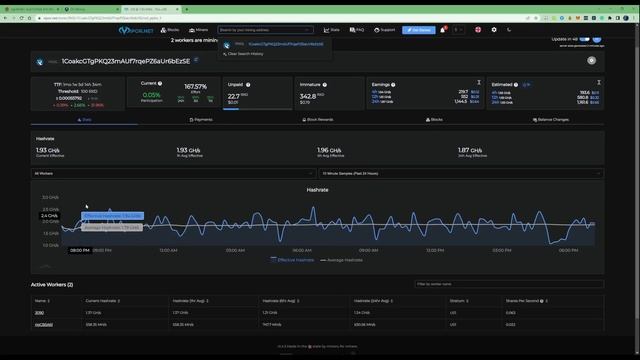This screenshot has height=360, width=640.
Task: Click the Estimated card top-right icon
Action: 599,82
